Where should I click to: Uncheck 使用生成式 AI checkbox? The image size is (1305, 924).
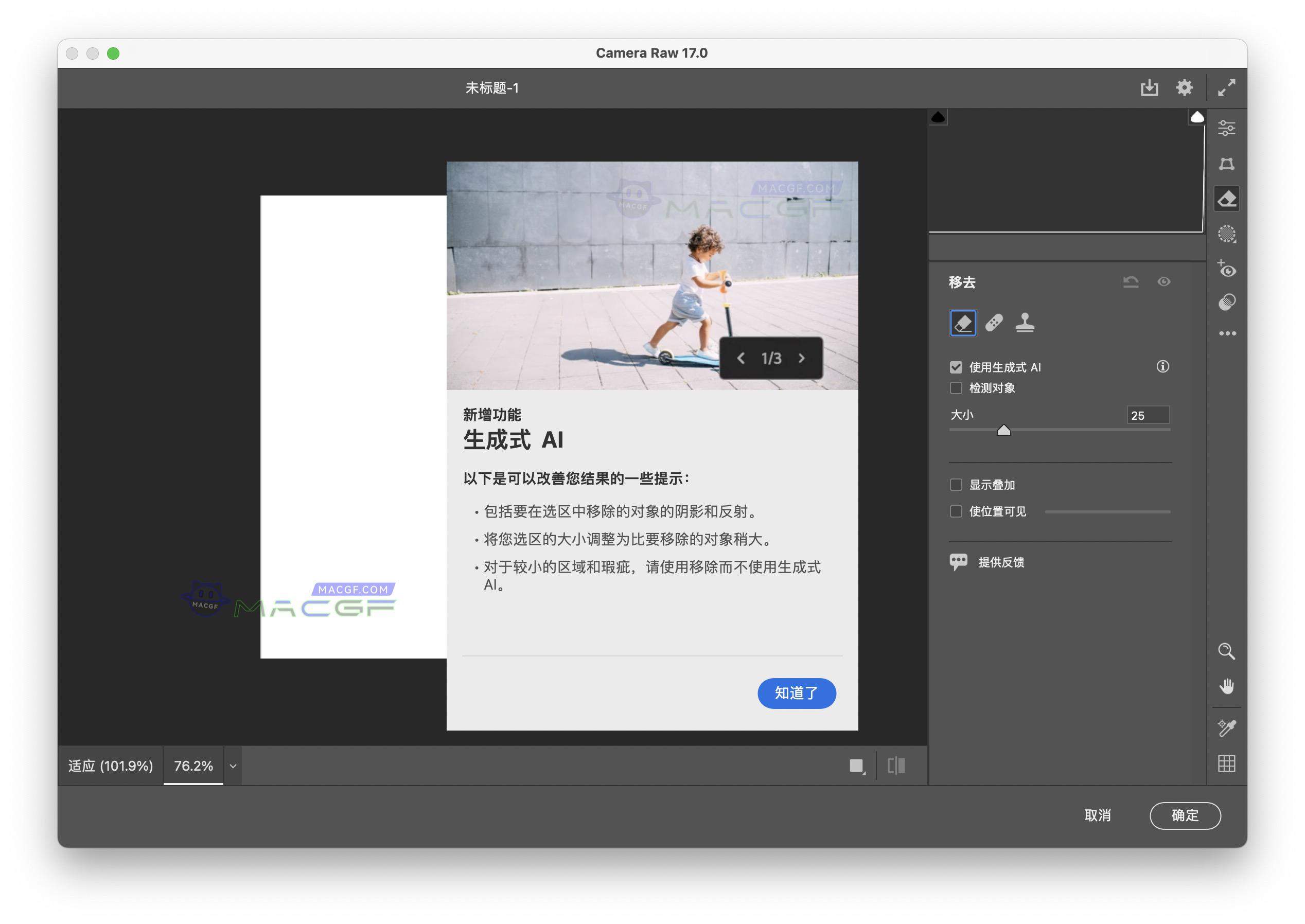957,367
